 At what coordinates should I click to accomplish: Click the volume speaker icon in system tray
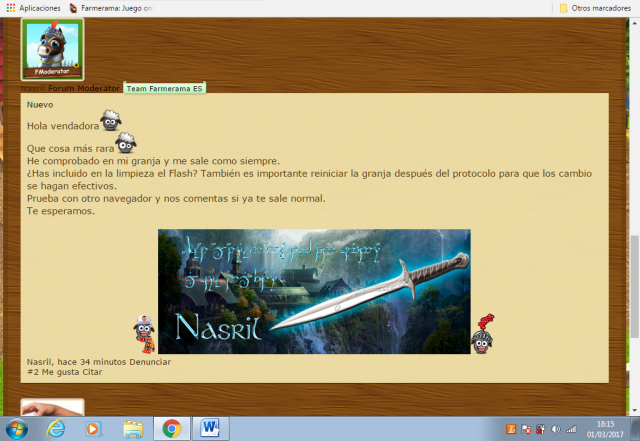(x=556, y=428)
